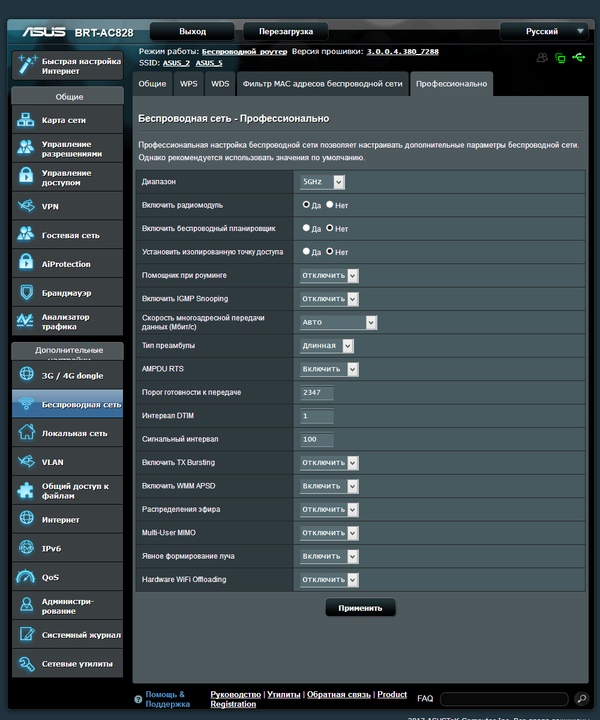Select Нет for беспроводный планировщик
600x720 pixels.
330,228
